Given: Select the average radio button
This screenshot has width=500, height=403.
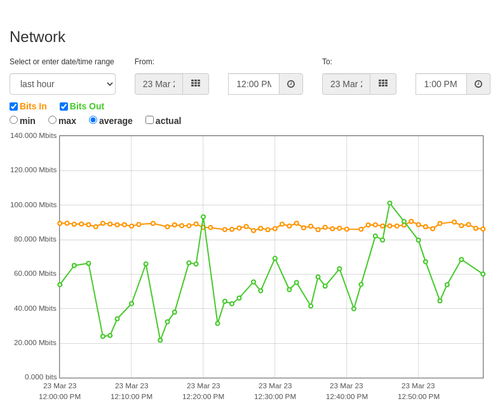Looking at the screenshot, I should coord(93,120).
